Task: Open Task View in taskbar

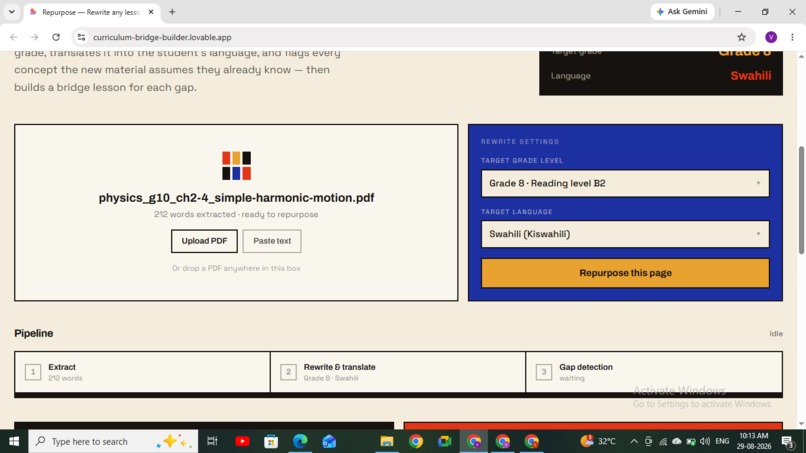Action: click(212, 441)
